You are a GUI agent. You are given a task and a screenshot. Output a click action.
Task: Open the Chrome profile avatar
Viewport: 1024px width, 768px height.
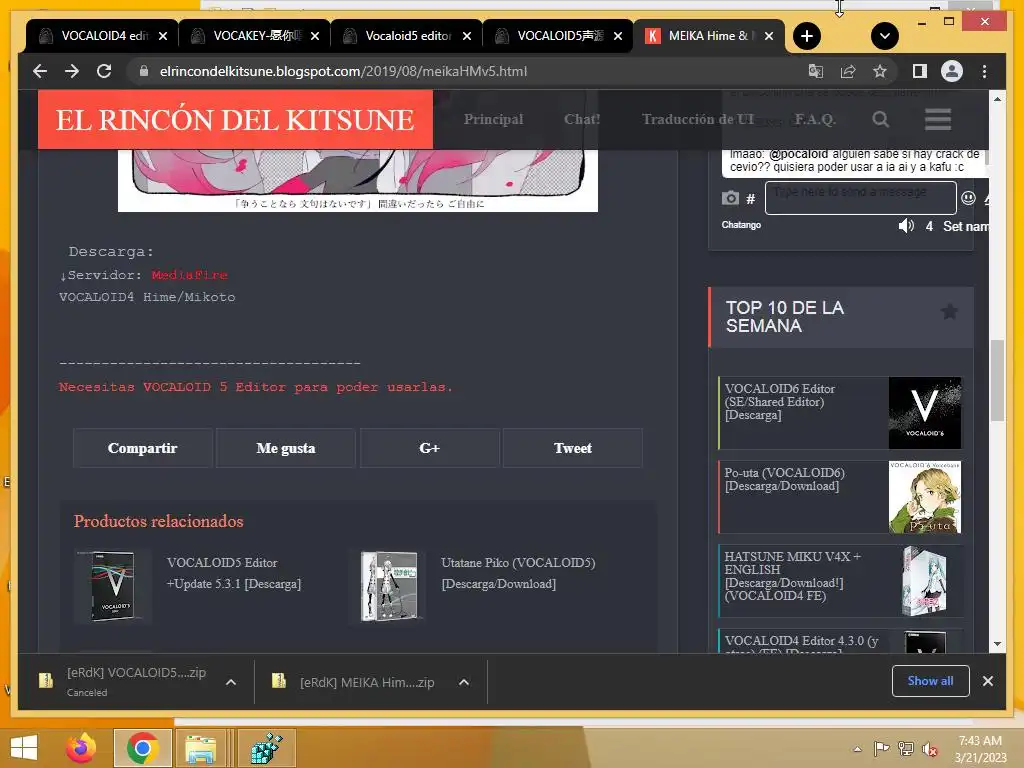point(952,71)
